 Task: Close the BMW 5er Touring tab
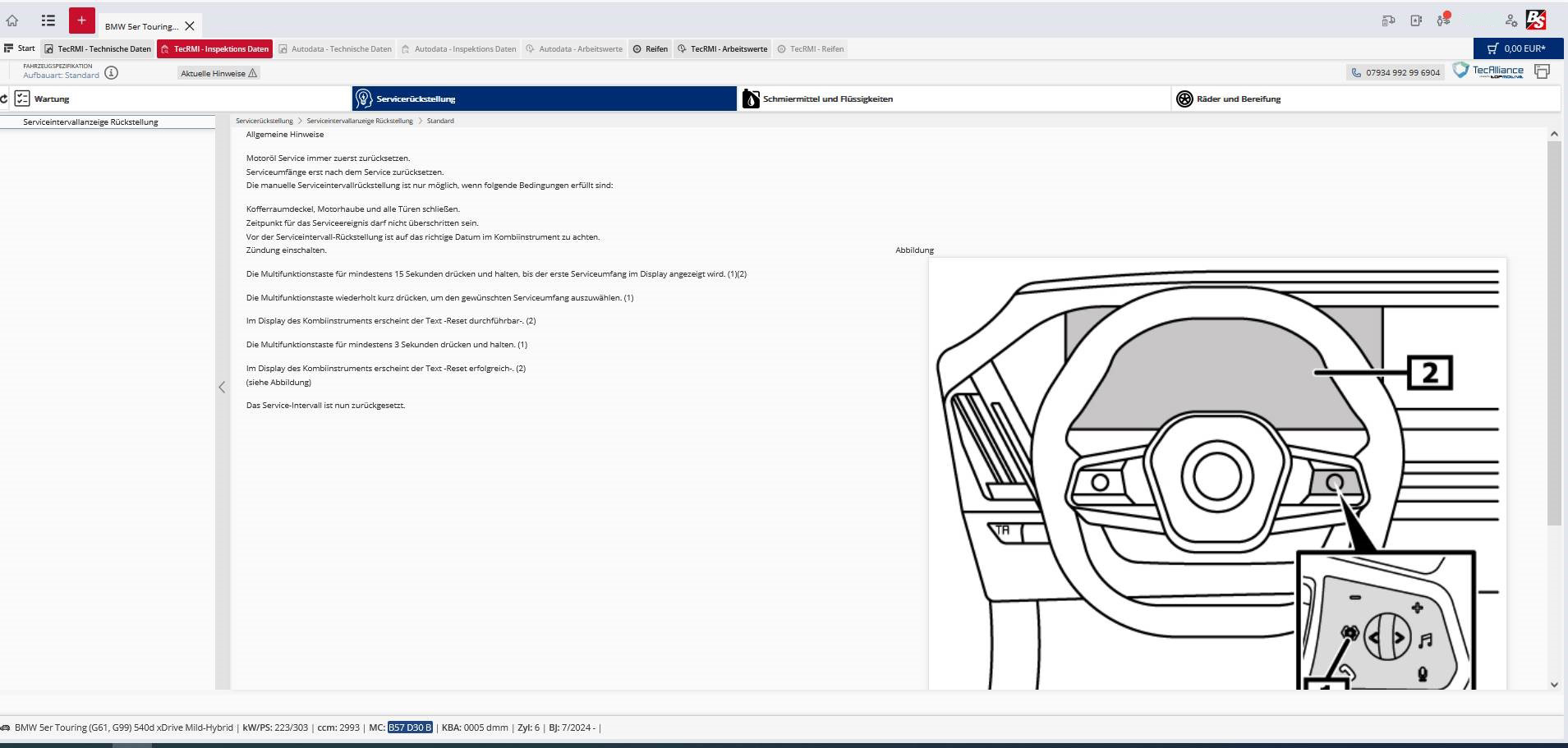coord(190,26)
